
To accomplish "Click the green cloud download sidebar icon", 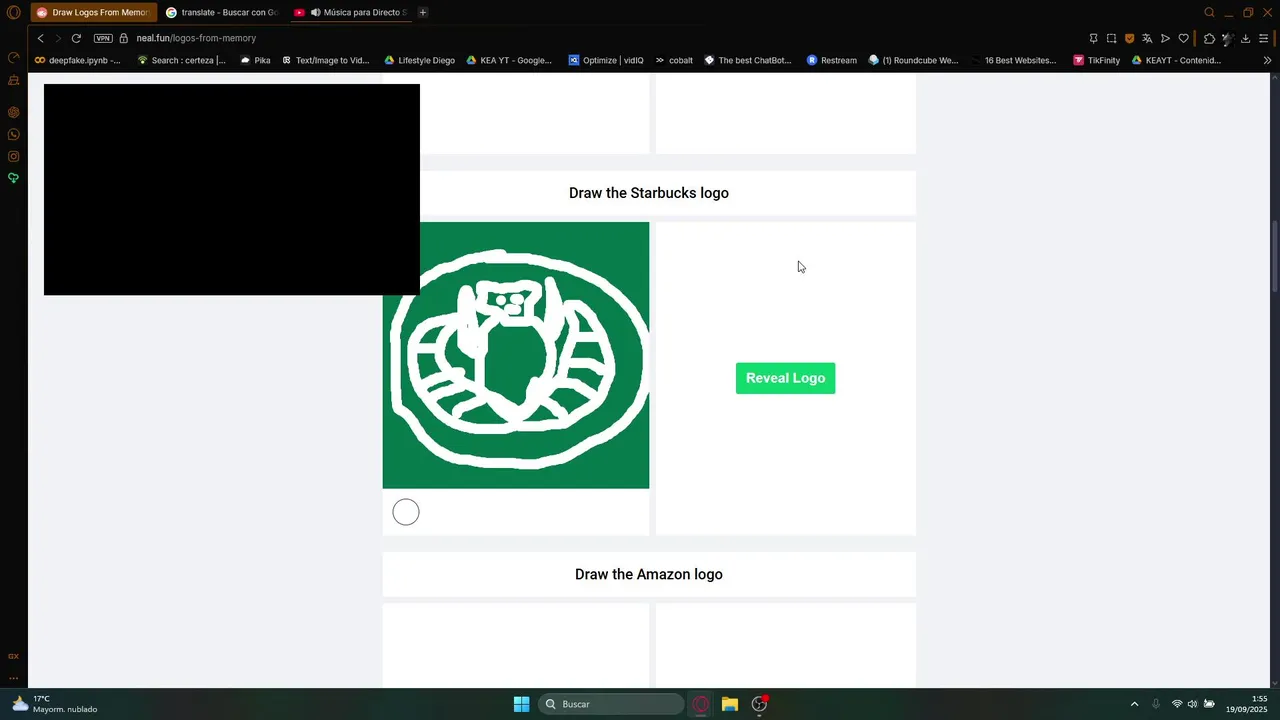I will [14, 178].
